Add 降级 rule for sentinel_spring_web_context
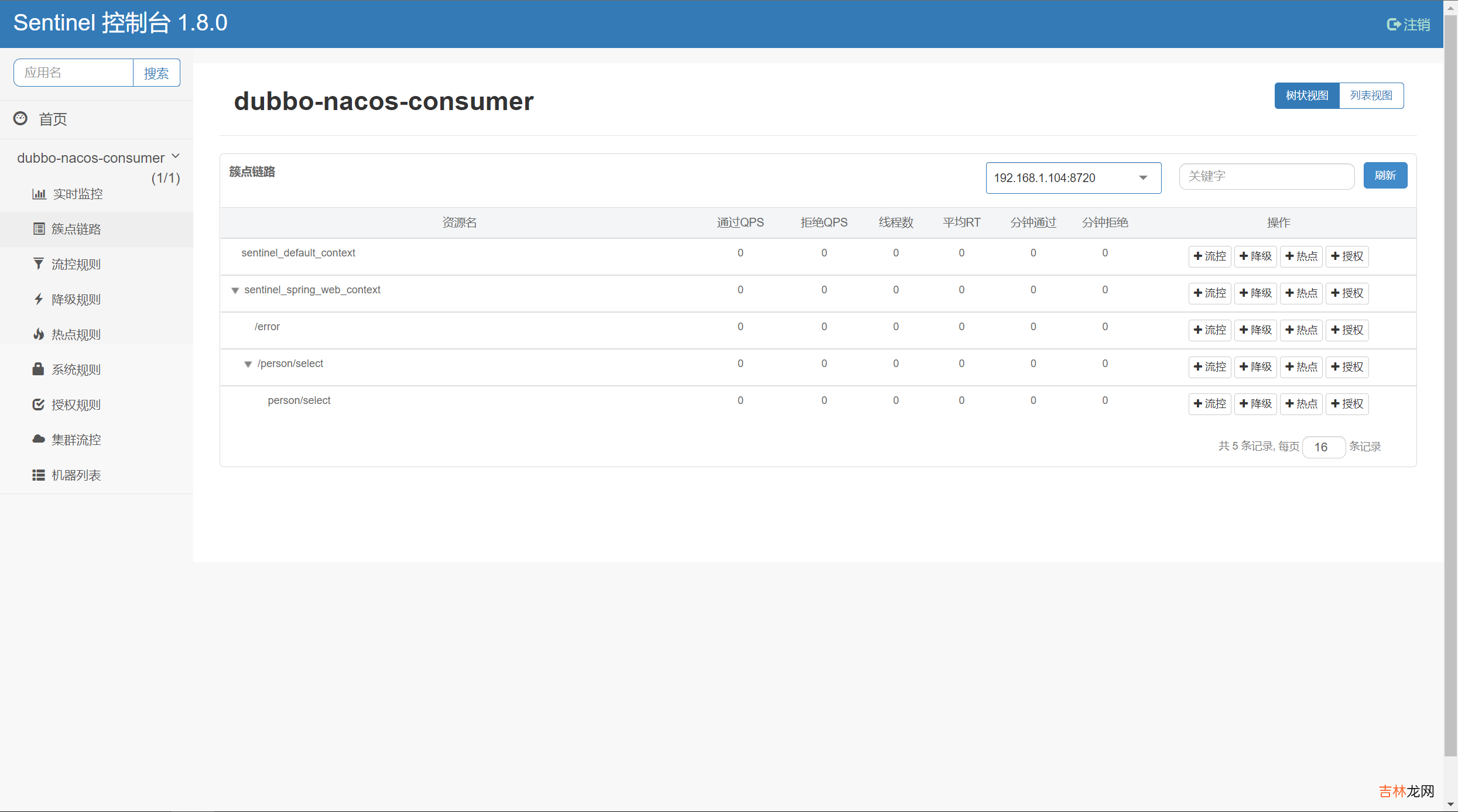1458x812 pixels. pyautogui.click(x=1255, y=293)
